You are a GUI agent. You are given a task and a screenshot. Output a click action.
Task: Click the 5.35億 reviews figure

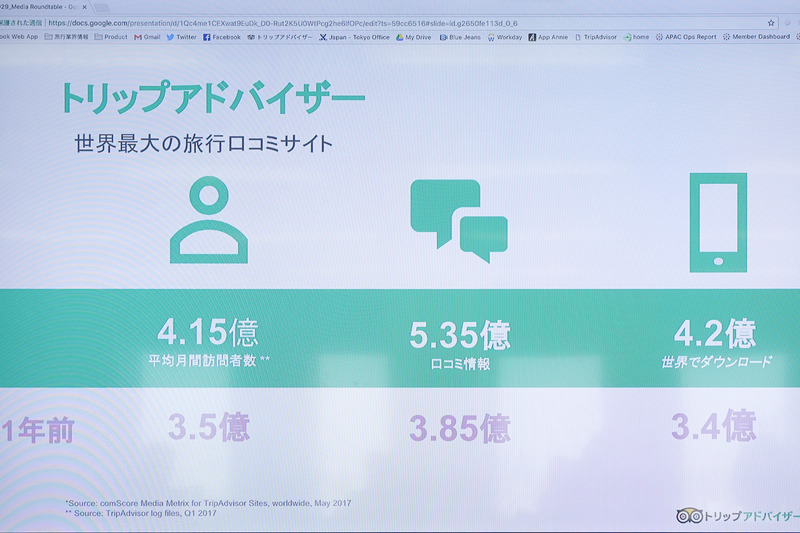coord(460,335)
